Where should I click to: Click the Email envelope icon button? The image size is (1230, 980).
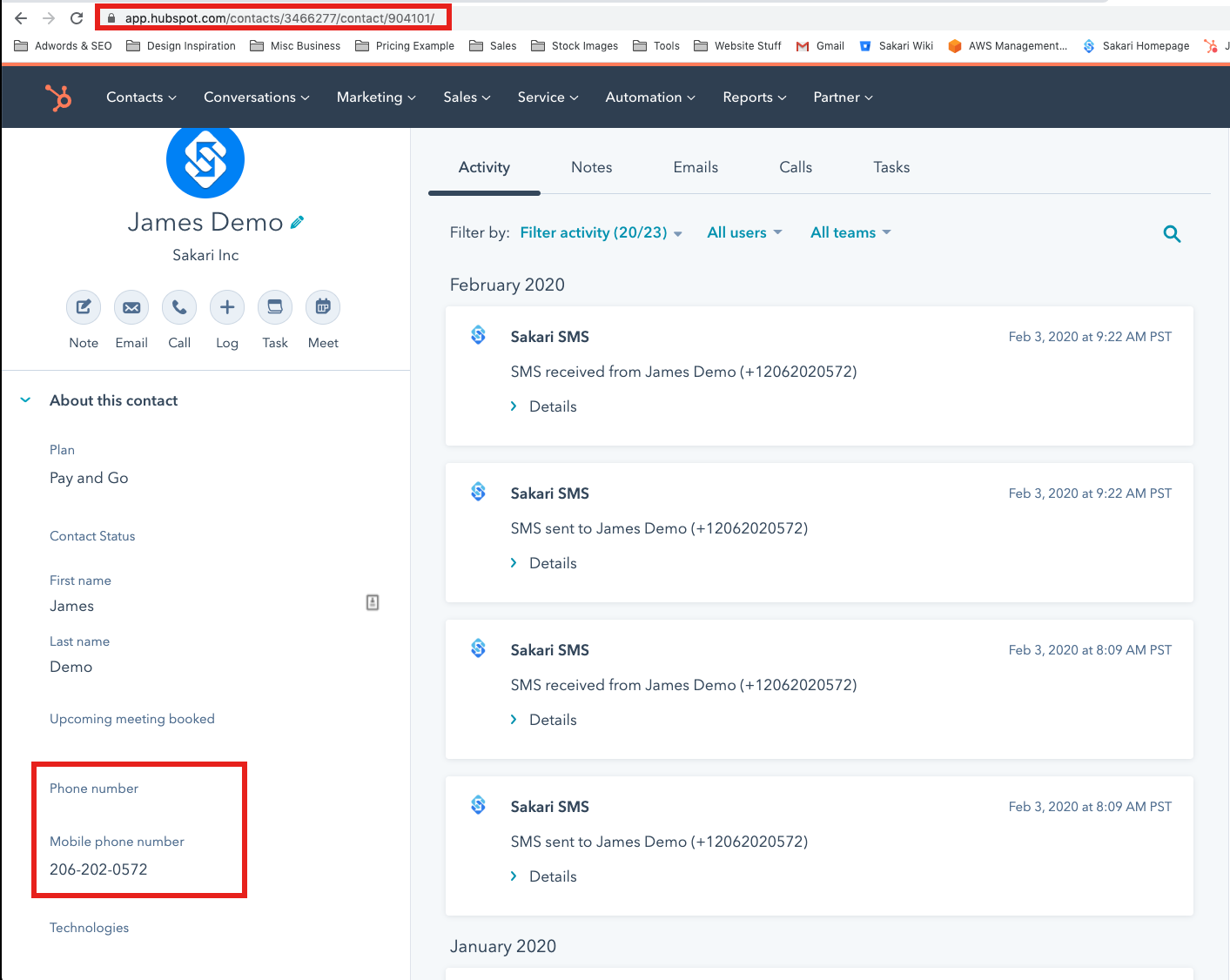[x=131, y=307]
